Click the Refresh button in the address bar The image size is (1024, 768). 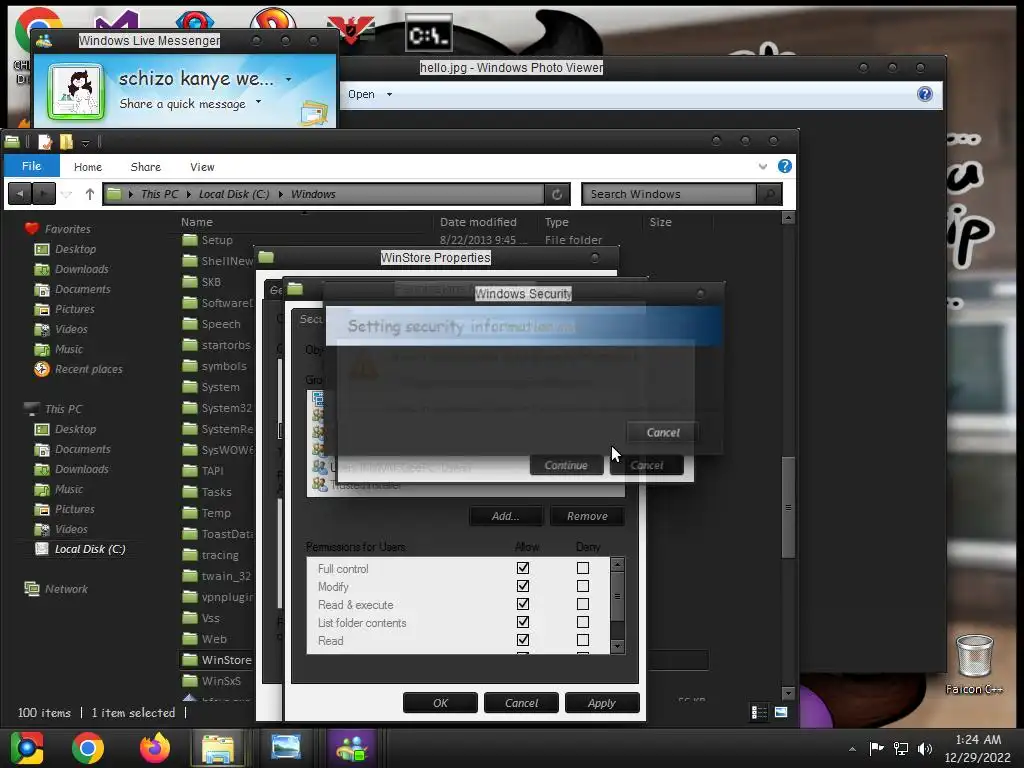pyautogui.click(x=557, y=194)
